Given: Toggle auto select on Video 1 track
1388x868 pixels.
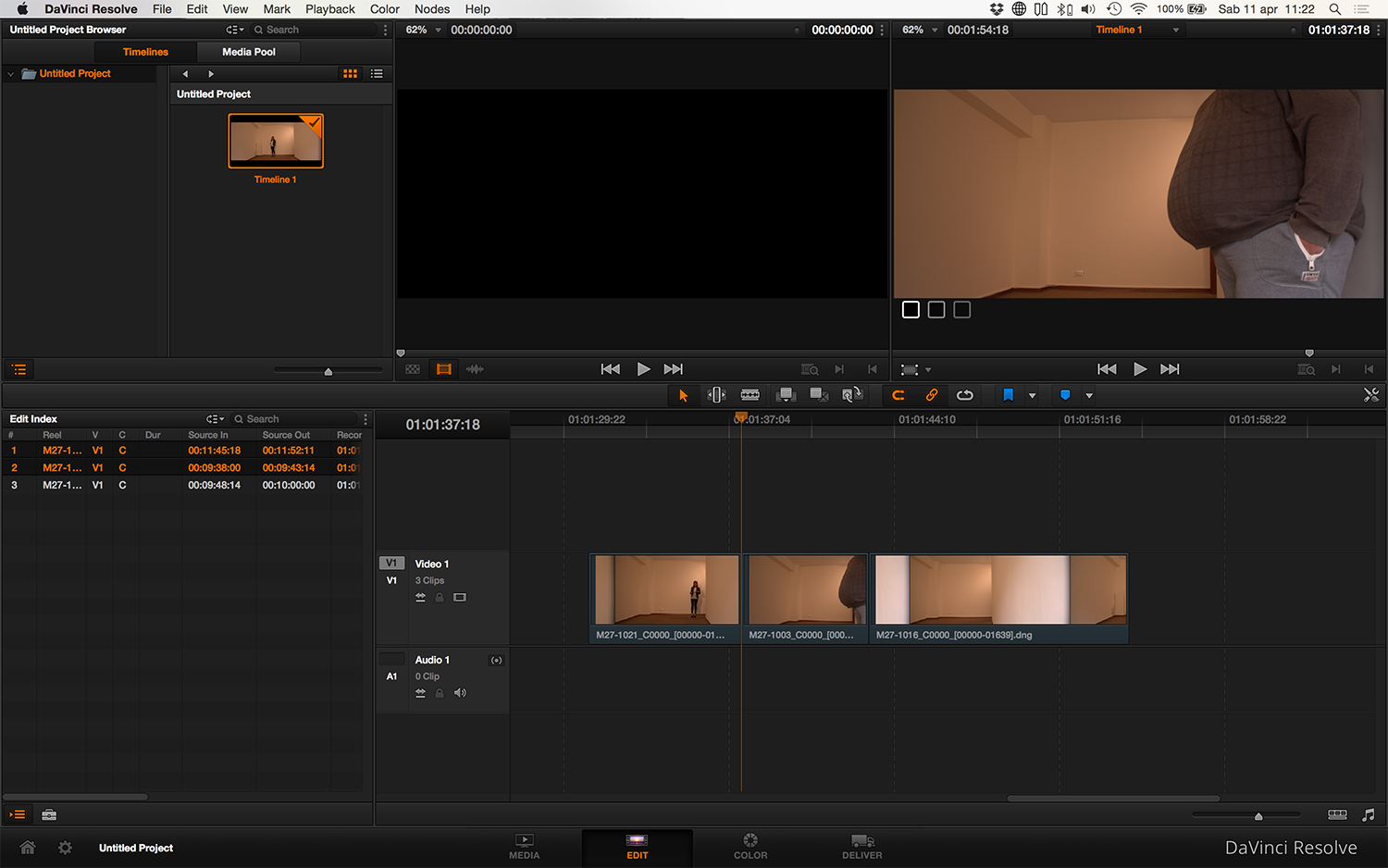Looking at the screenshot, I should pyautogui.click(x=420, y=598).
